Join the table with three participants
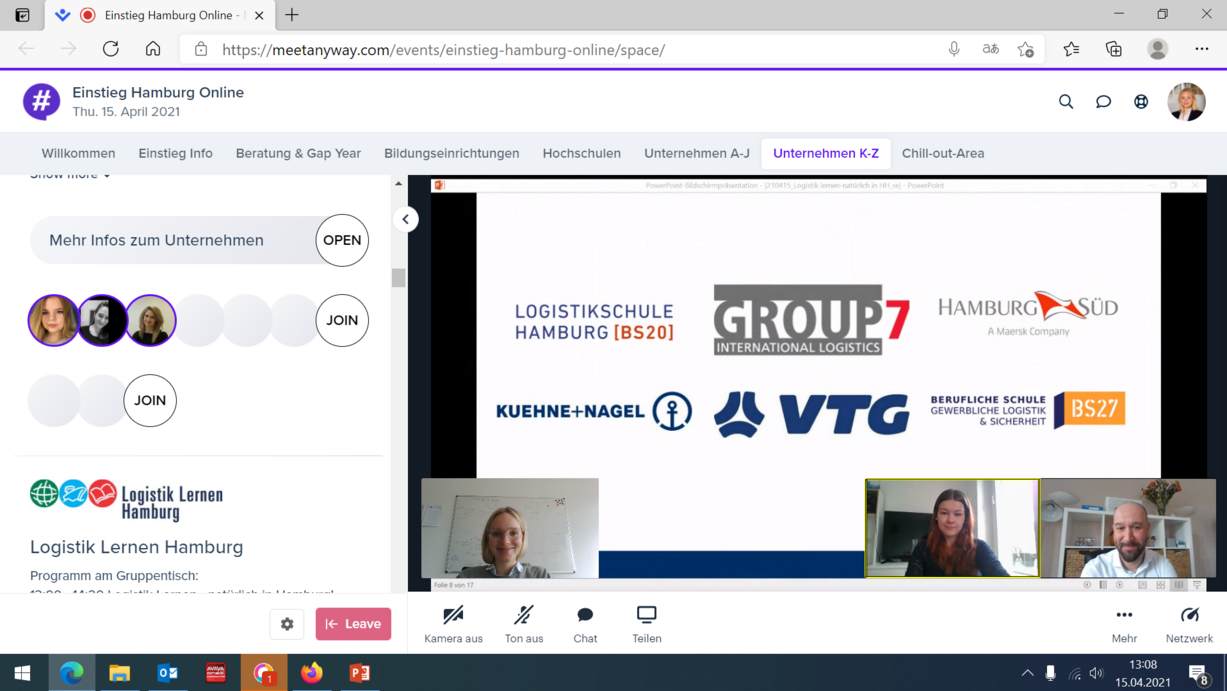1227x691 pixels. point(342,320)
